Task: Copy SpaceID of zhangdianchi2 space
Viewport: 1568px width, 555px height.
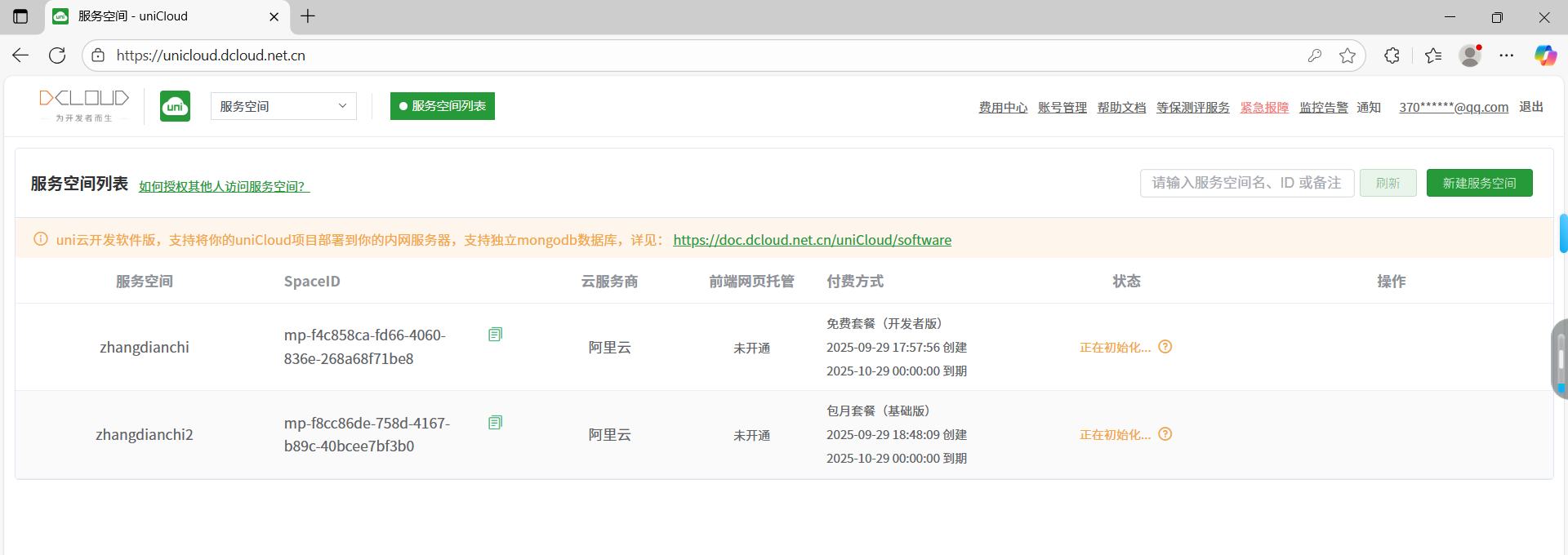Action: coord(495,423)
